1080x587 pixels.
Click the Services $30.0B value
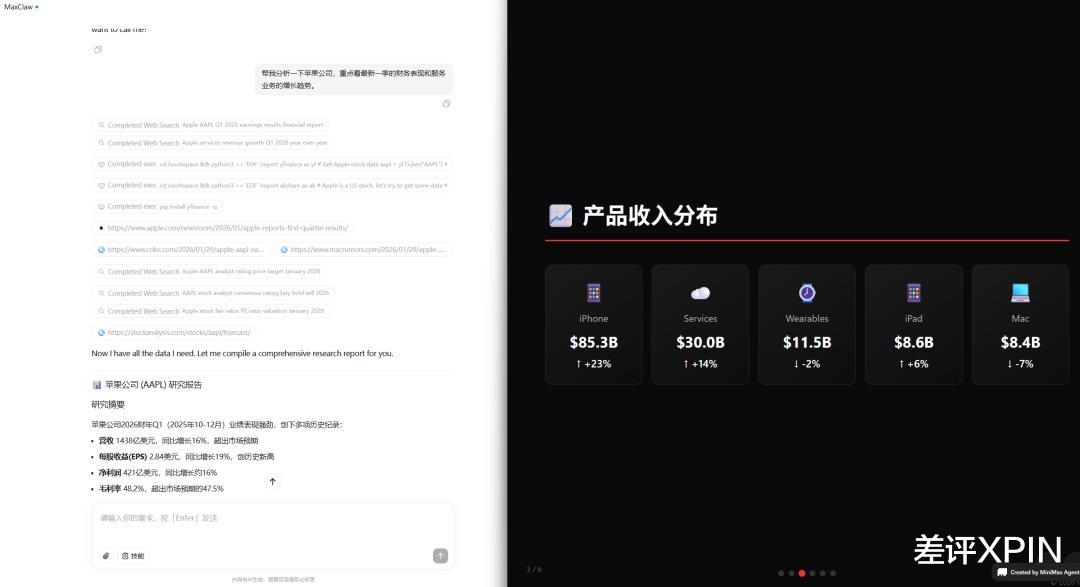click(x=700, y=342)
